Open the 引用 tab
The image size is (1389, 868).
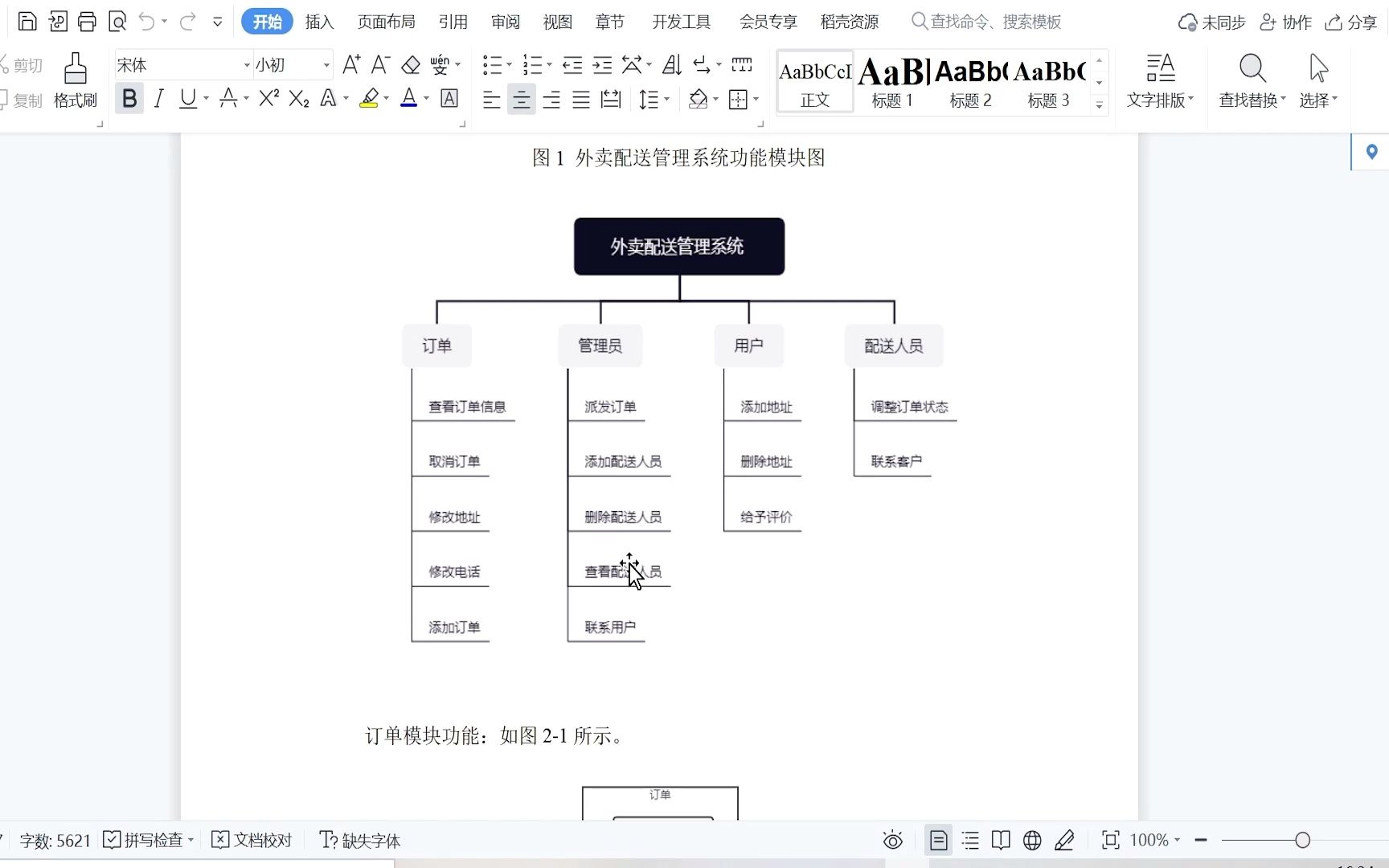click(453, 22)
